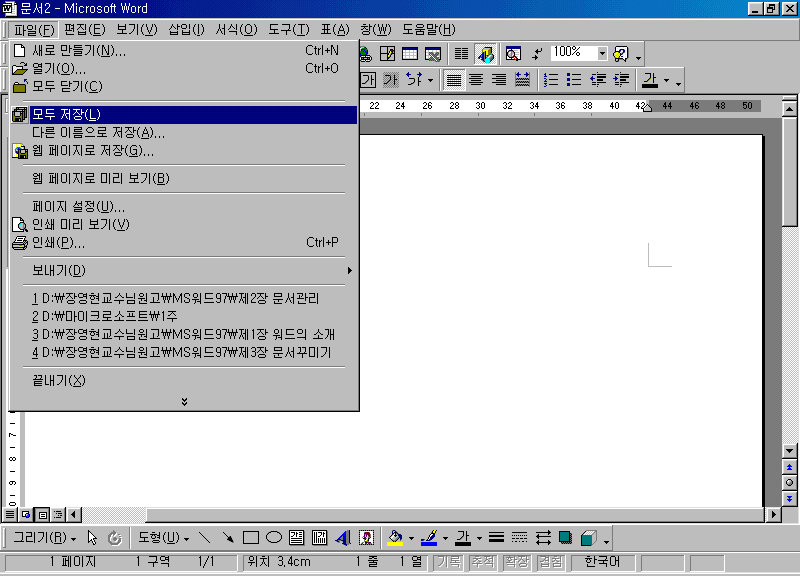Toggle Show/Hide paragraph marks icon
This screenshot has width=800, height=576.
tap(537, 54)
